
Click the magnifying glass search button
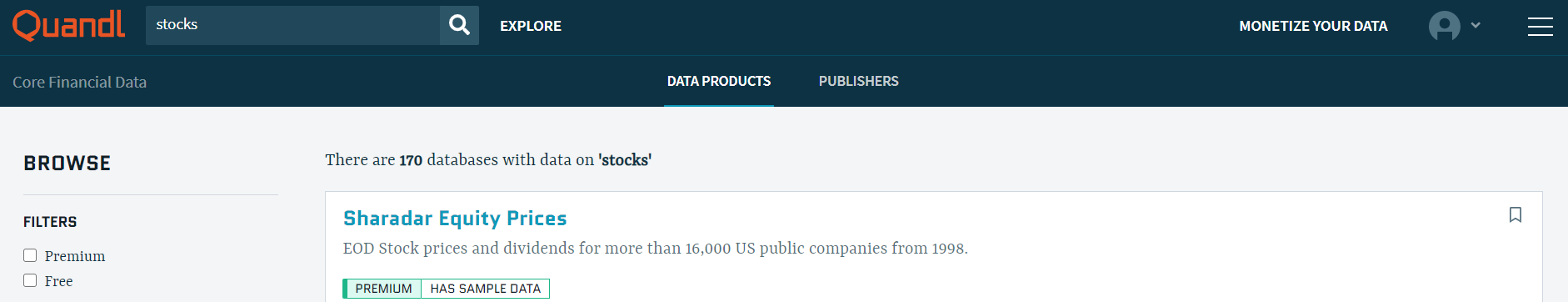pyautogui.click(x=459, y=25)
